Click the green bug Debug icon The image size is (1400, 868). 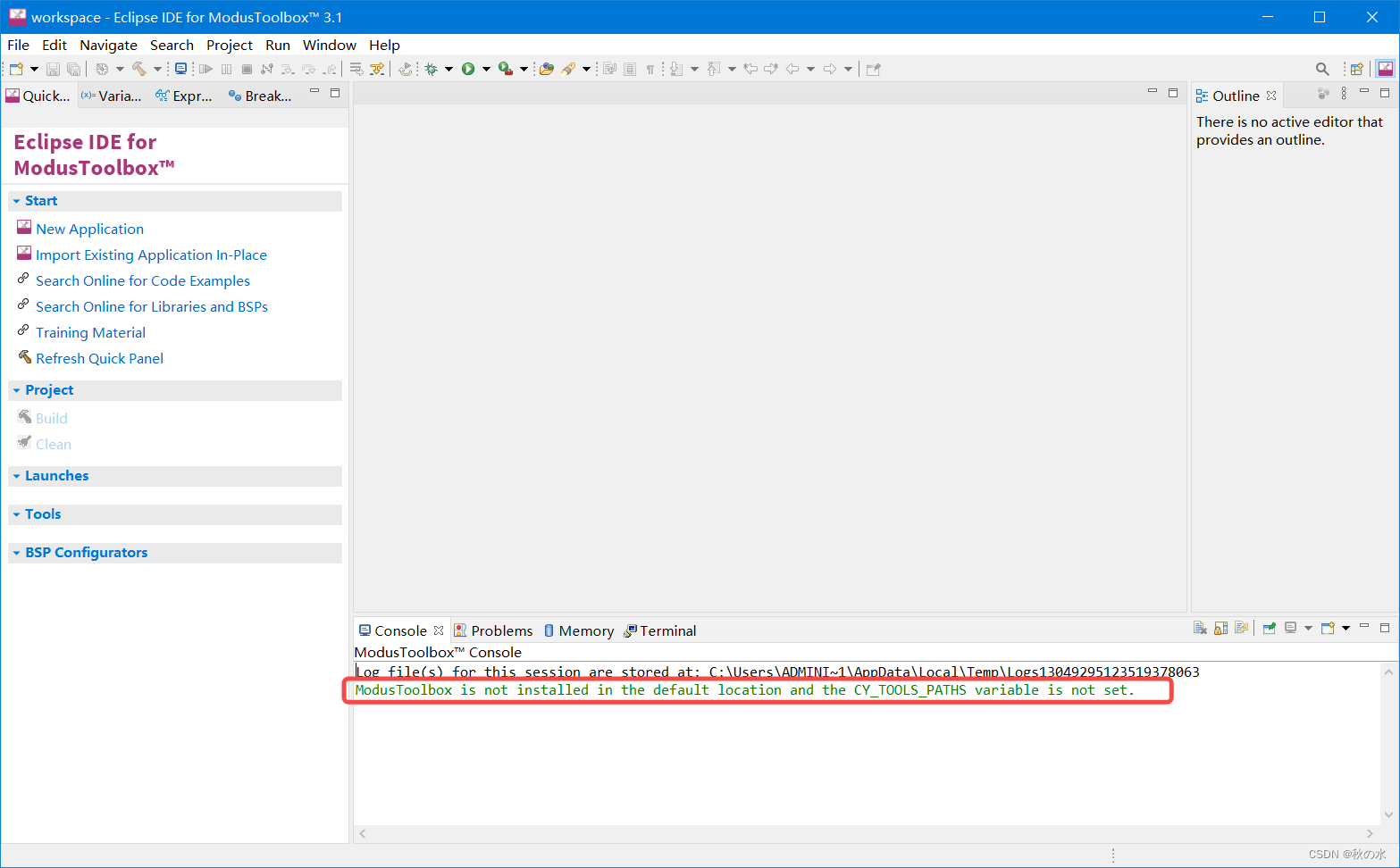(432, 69)
